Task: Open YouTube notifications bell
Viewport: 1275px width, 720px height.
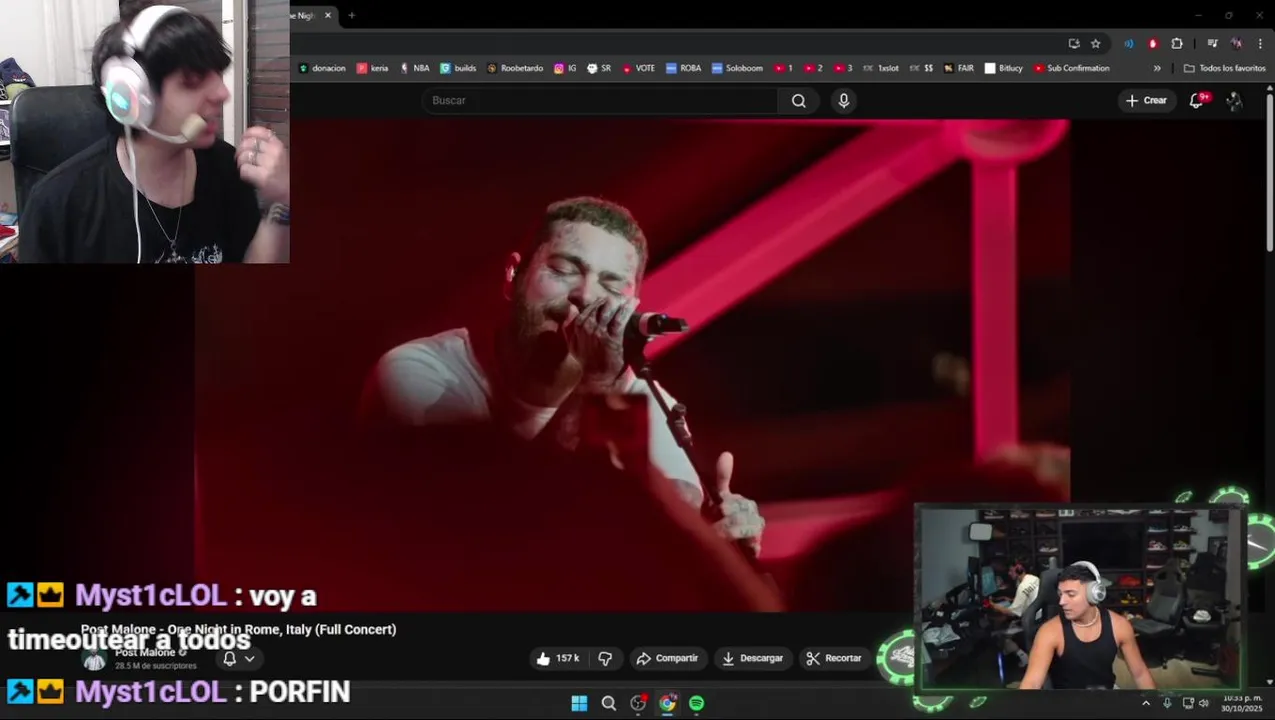Action: click(1197, 100)
